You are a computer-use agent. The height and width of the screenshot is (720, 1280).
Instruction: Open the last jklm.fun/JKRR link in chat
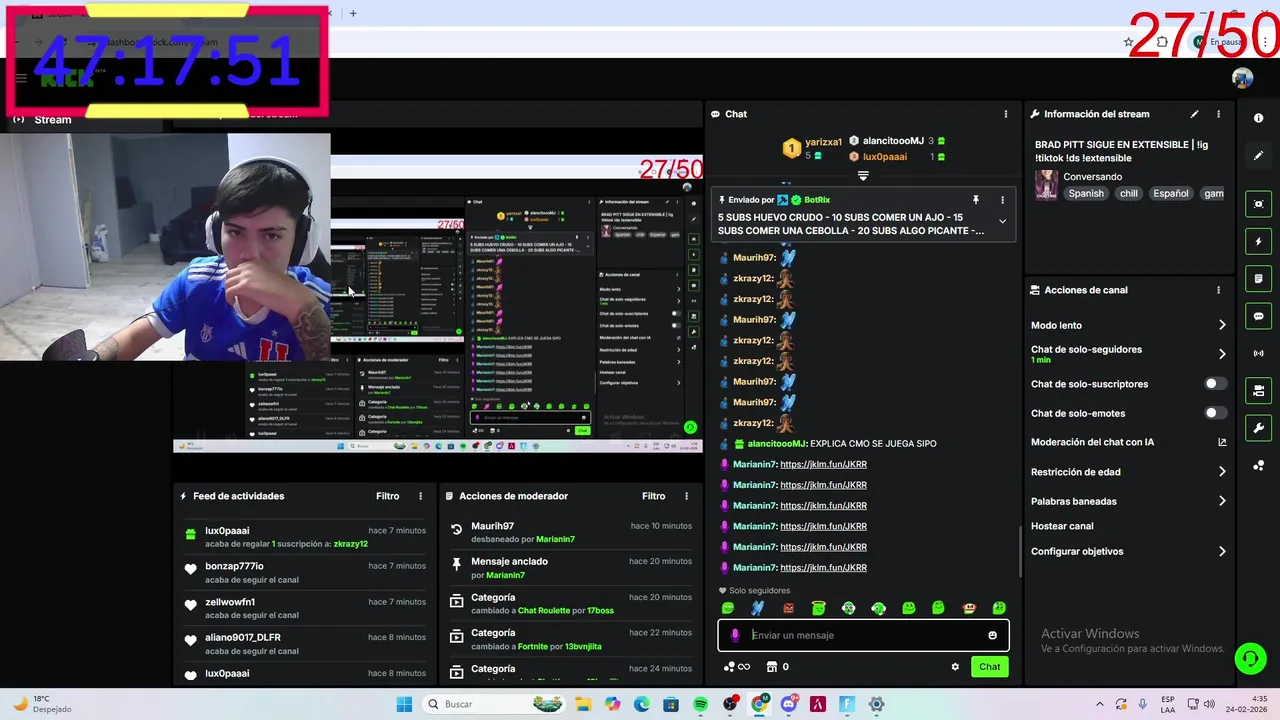pos(823,567)
